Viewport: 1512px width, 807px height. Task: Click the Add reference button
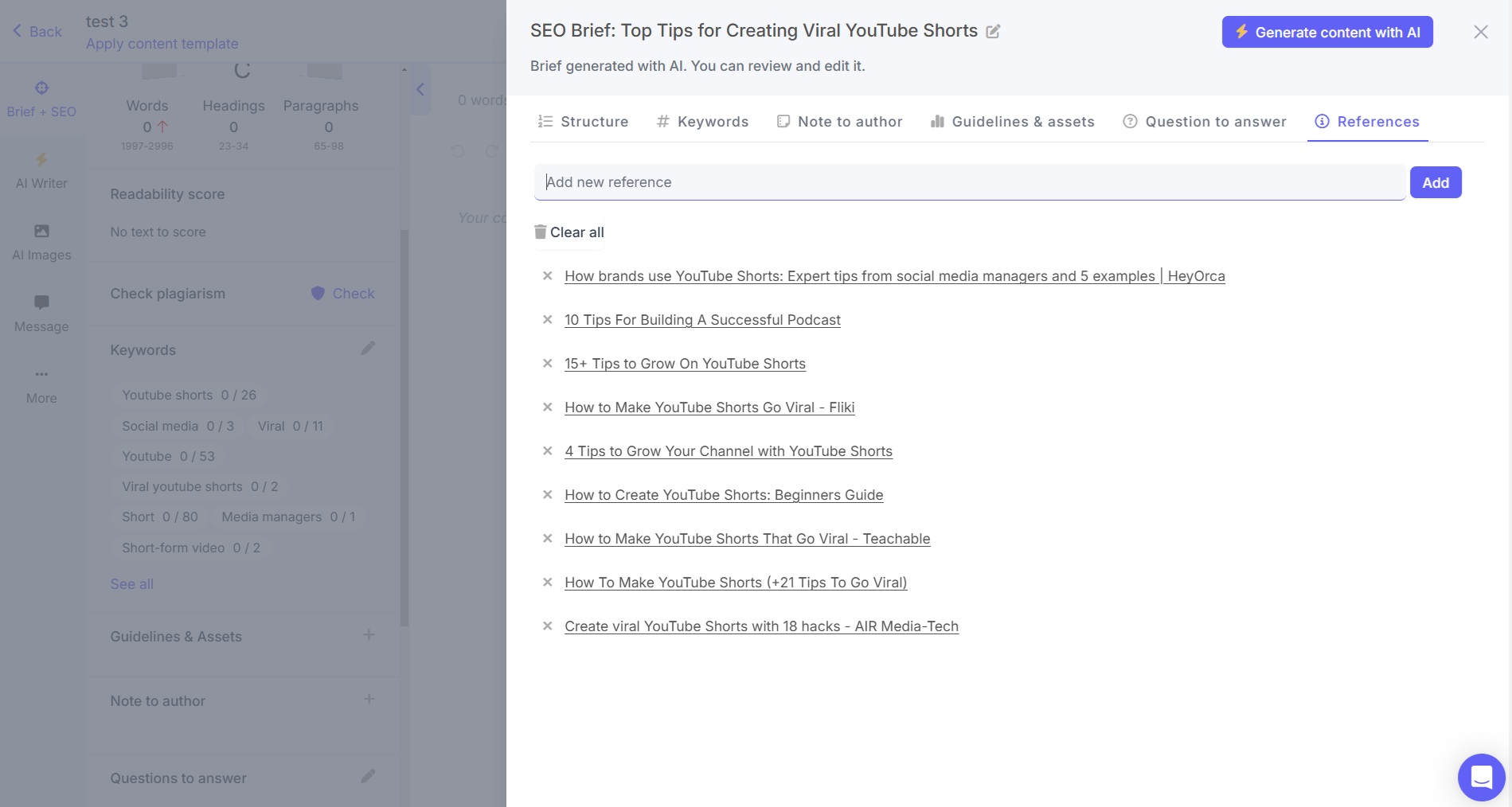1436,182
